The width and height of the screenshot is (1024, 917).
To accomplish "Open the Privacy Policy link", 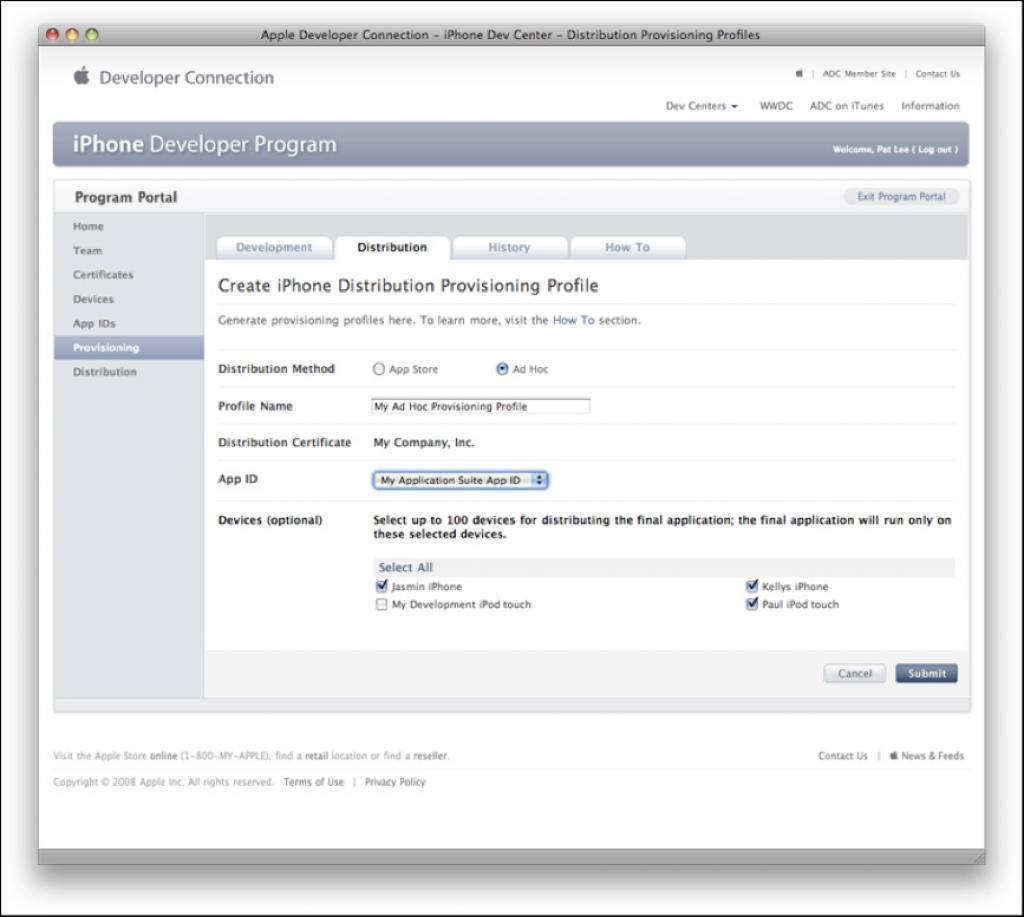I will click(395, 782).
